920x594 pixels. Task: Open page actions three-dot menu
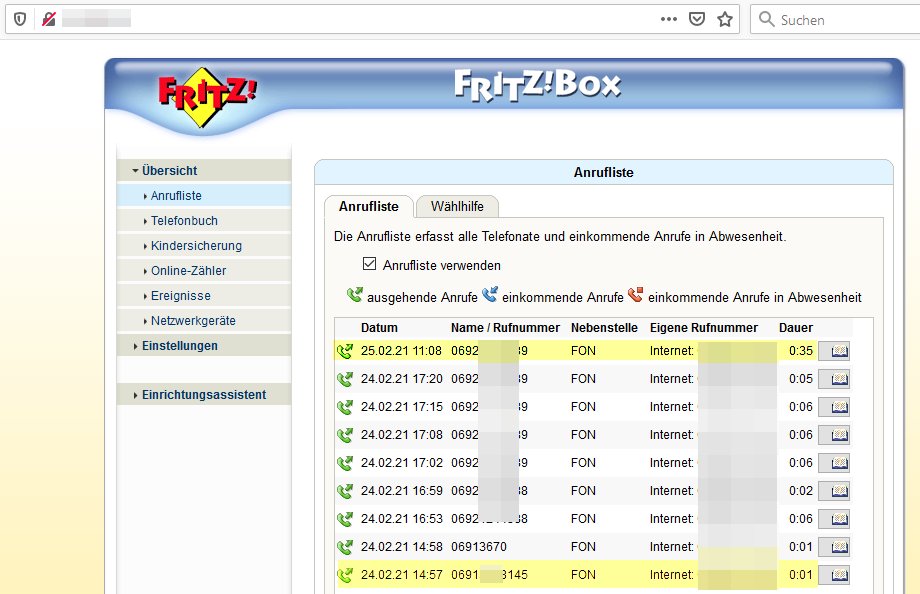[669, 19]
